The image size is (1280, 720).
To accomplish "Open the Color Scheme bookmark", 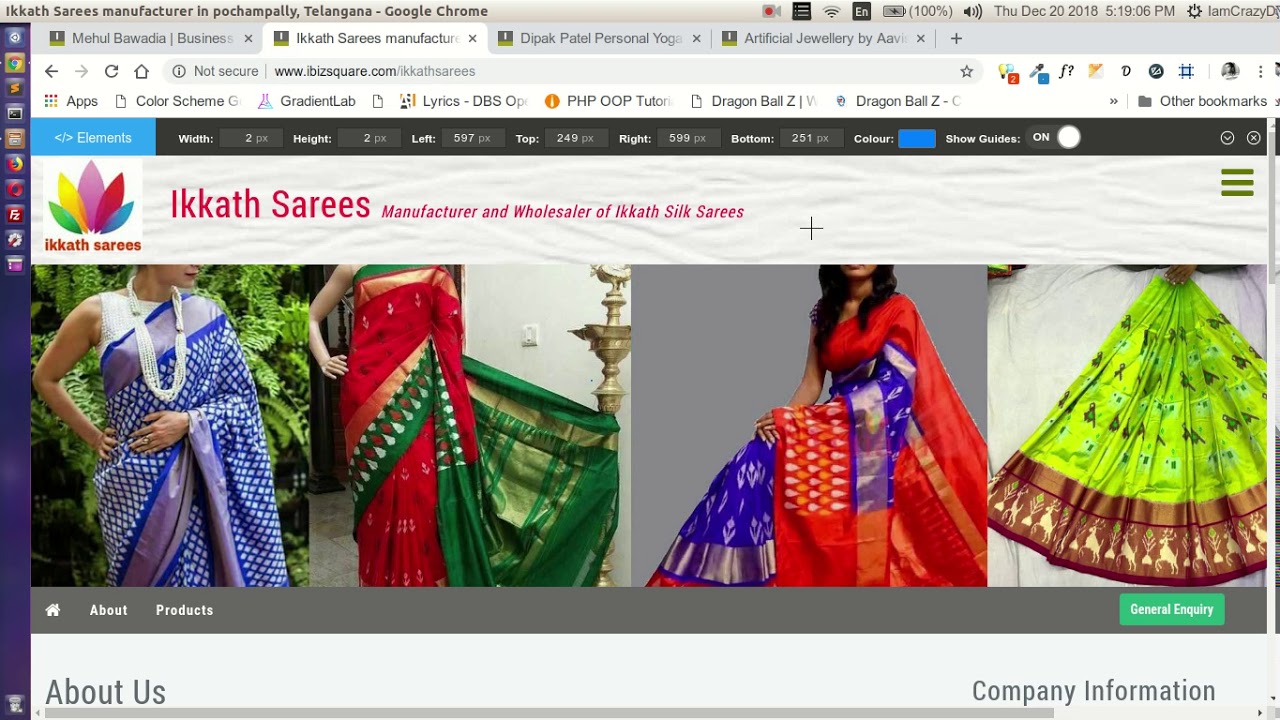I will [x=178, y=101].
